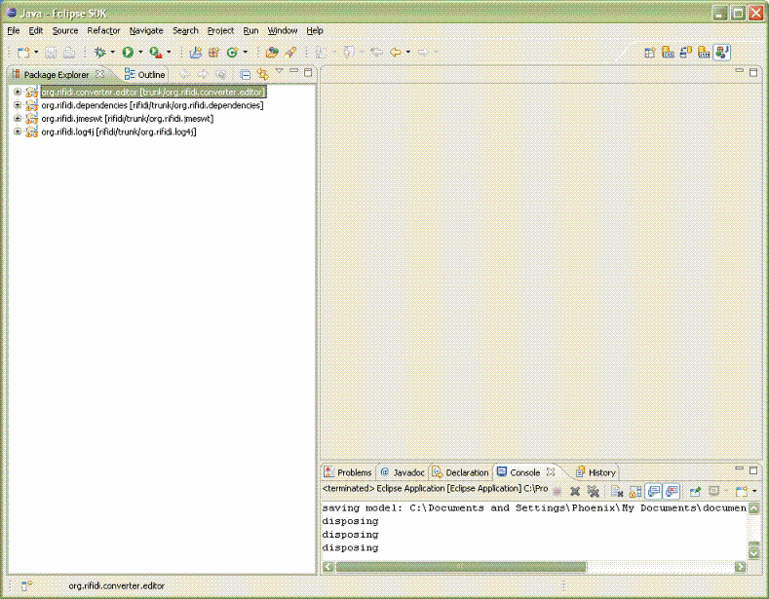Open the Package Explorer view menu triangle
769x599 pixels.
280,71
